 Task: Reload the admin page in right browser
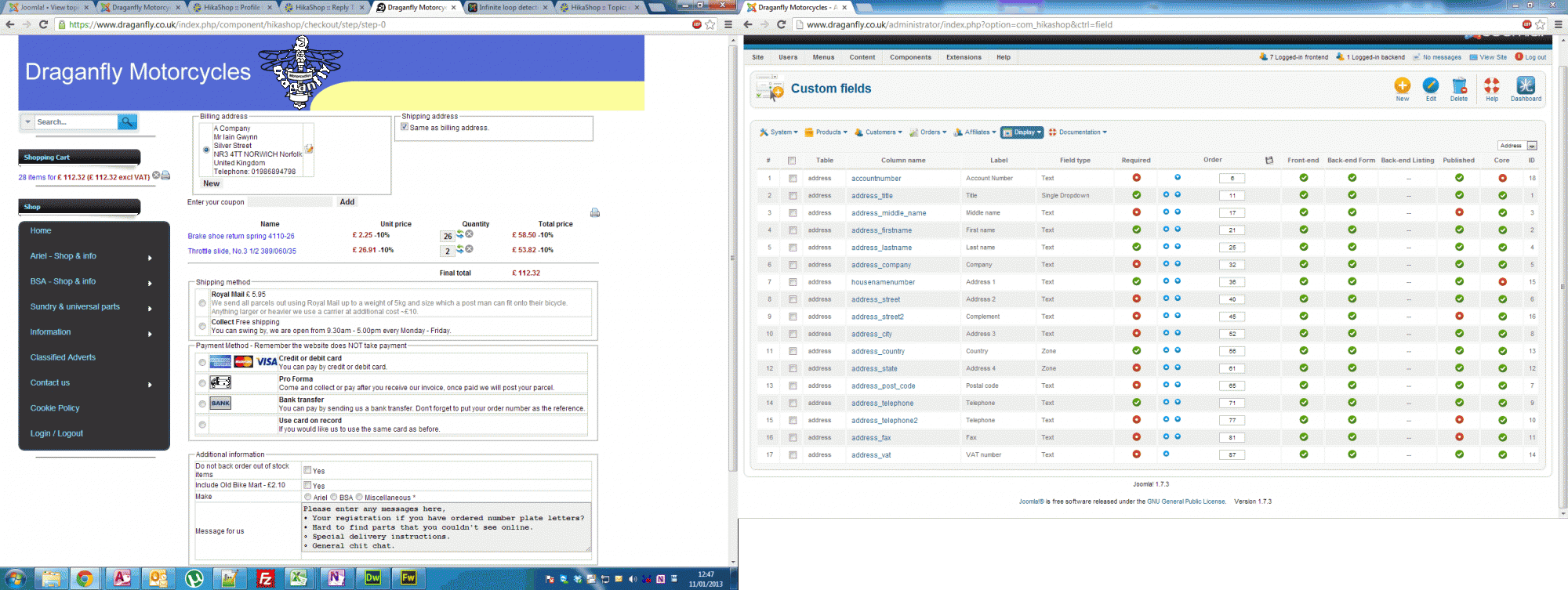[781, 24]
